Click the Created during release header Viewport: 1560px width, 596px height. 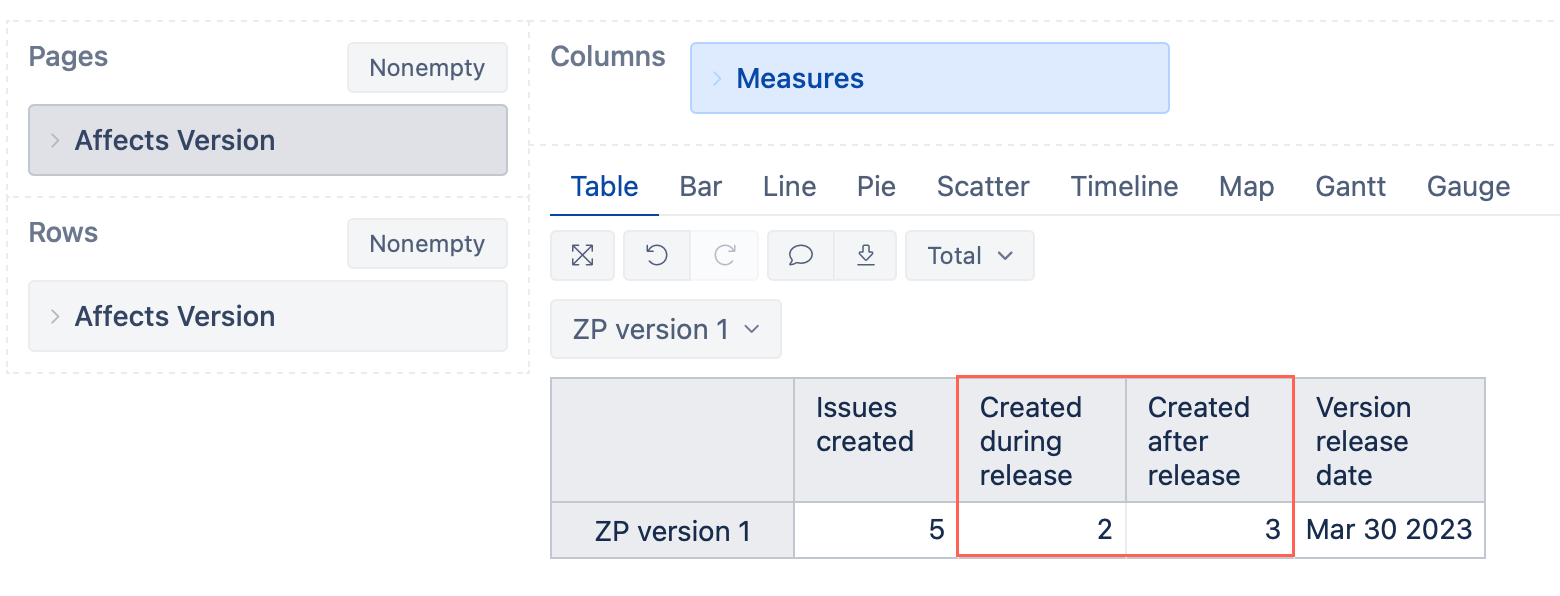click(x=1042, y=440)
